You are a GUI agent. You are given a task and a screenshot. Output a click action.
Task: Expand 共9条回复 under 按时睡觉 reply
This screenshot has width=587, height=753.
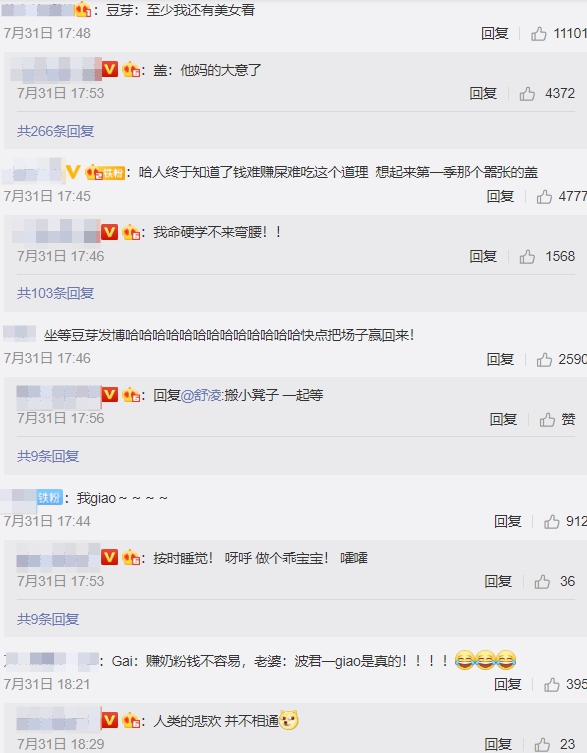[x=48, y=619]
